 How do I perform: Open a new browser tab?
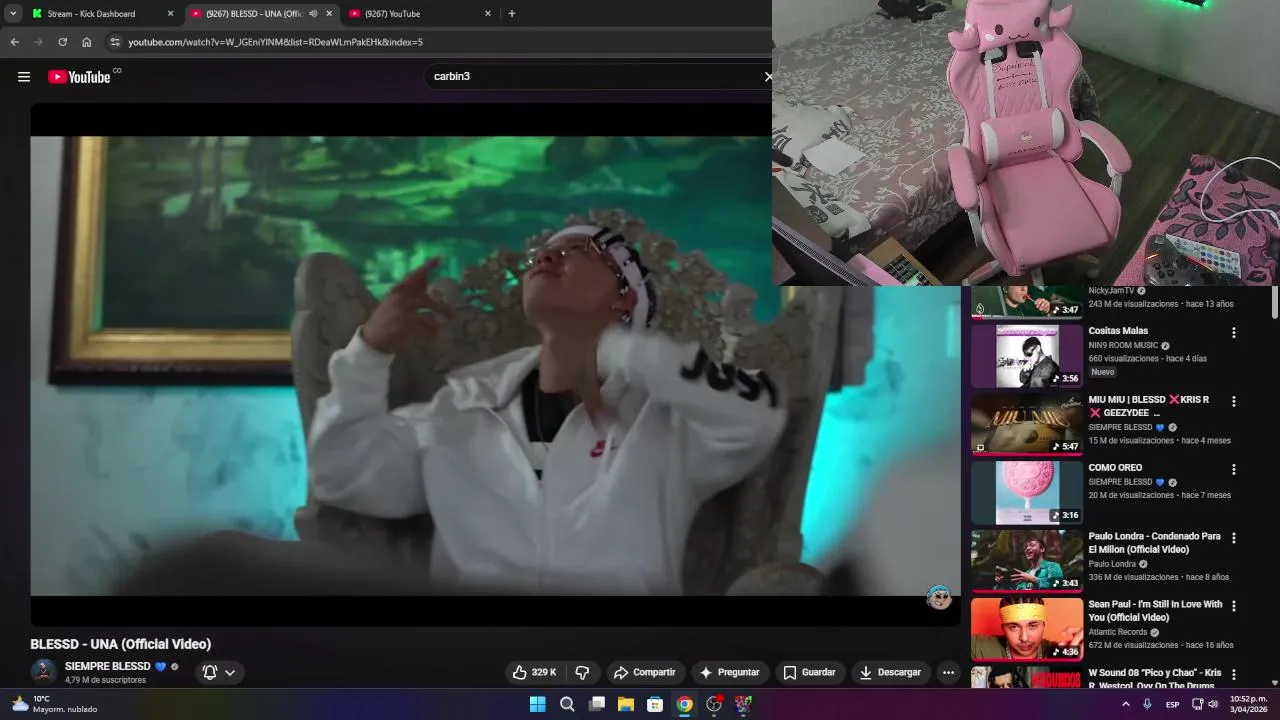(512, 14)
